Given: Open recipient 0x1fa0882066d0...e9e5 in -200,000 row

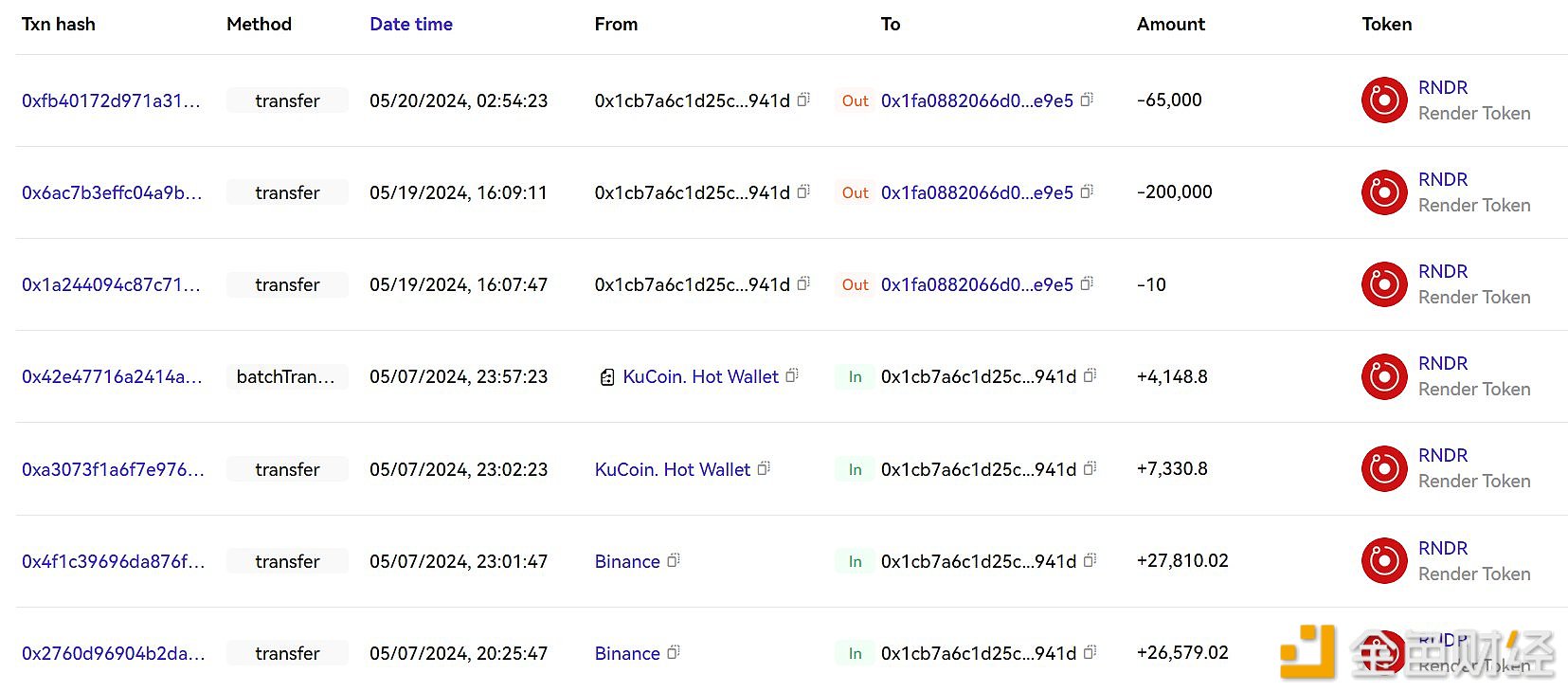Looking at the screenshot, I should (977, 192).
